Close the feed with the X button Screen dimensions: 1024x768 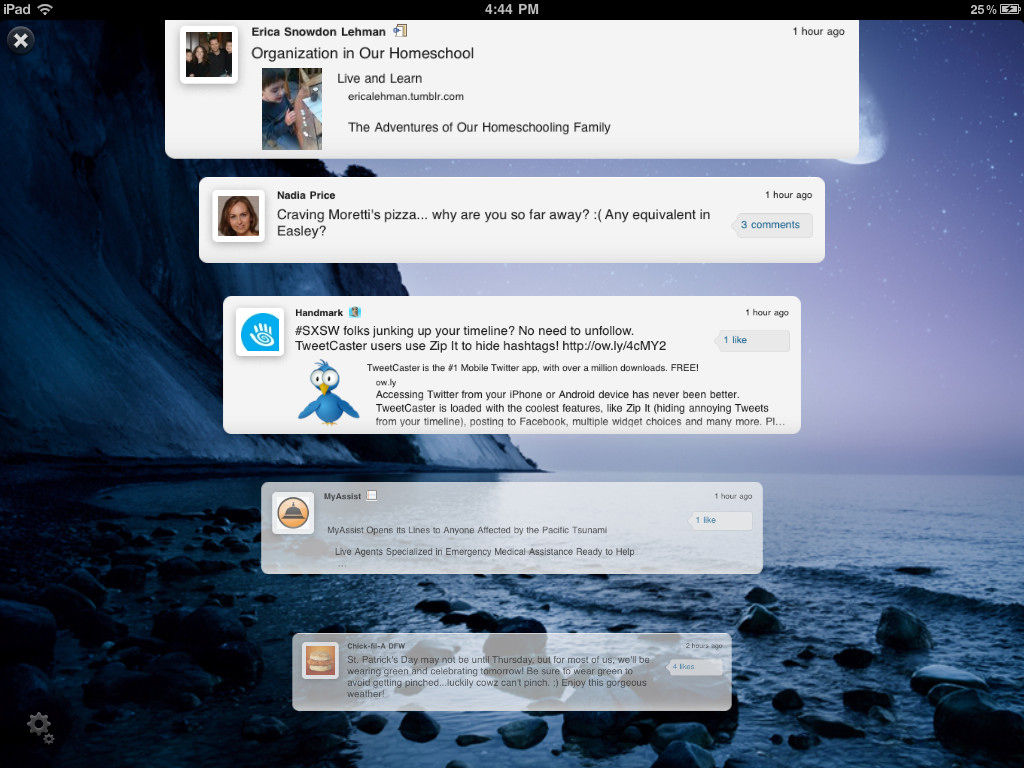pyautogui.click(x=21, y=40)
